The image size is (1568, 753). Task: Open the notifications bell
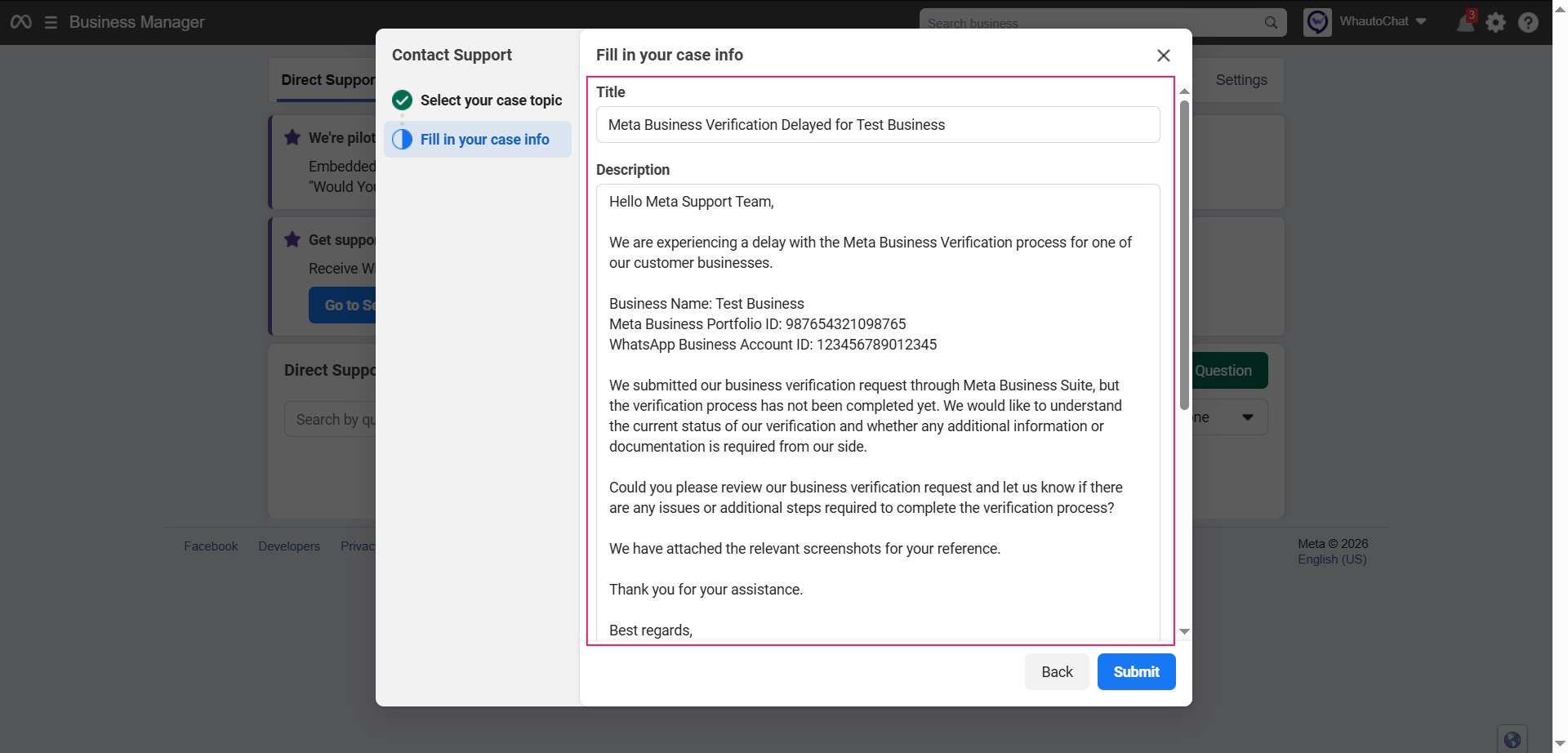coord(1466,22)
